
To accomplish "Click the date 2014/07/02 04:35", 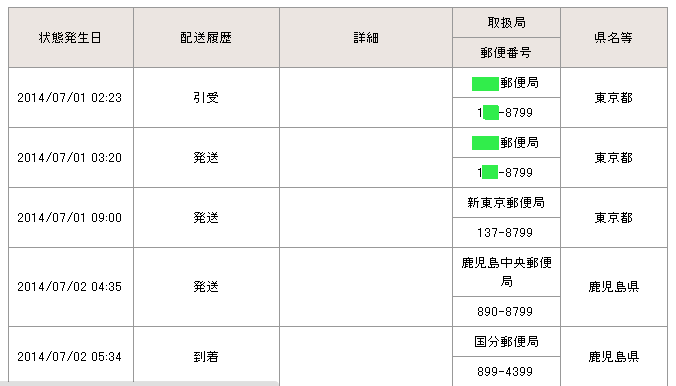I will (69, 287).
